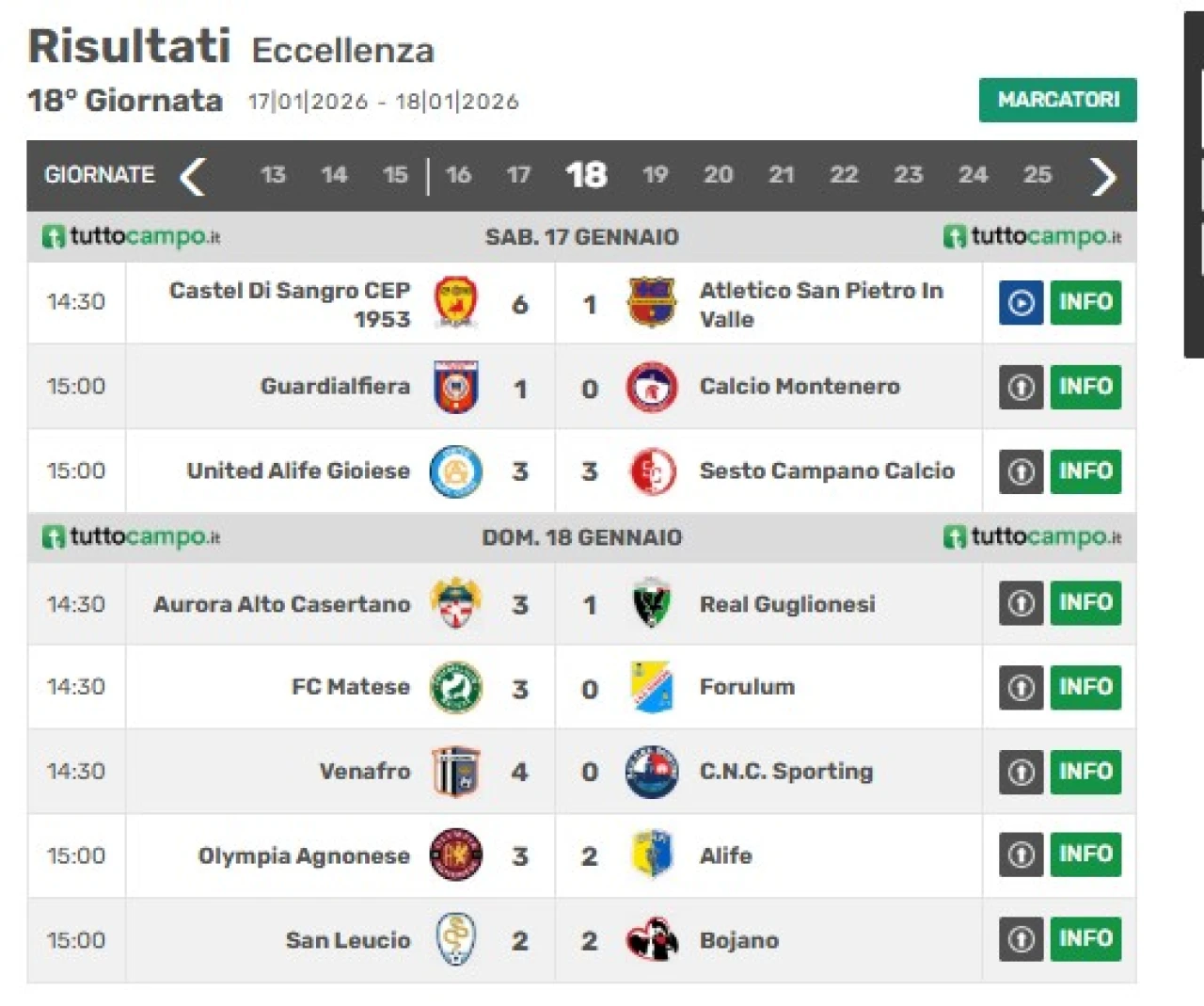Click the gray icon beside Venafro INFO
Screen dimensions: 1204x1006
(x=1021, y=772)
